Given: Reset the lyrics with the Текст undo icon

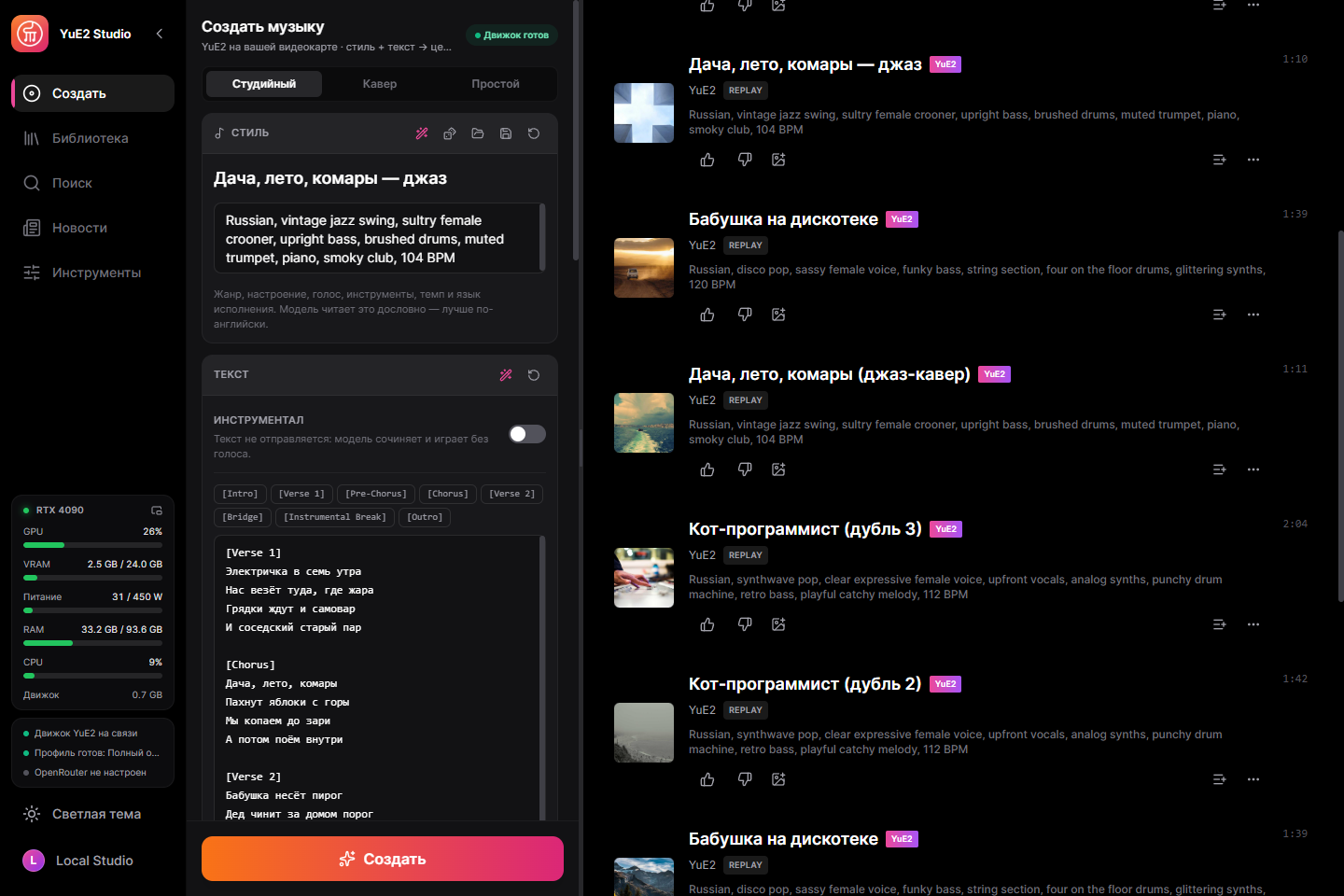Looking at the screenshot, I should tap(534, 375).
